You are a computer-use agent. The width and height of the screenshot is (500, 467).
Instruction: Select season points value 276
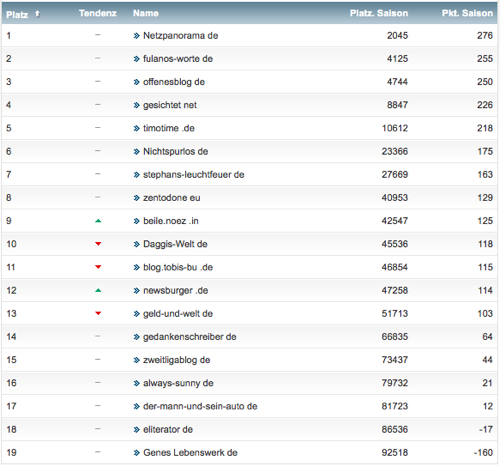485,36
